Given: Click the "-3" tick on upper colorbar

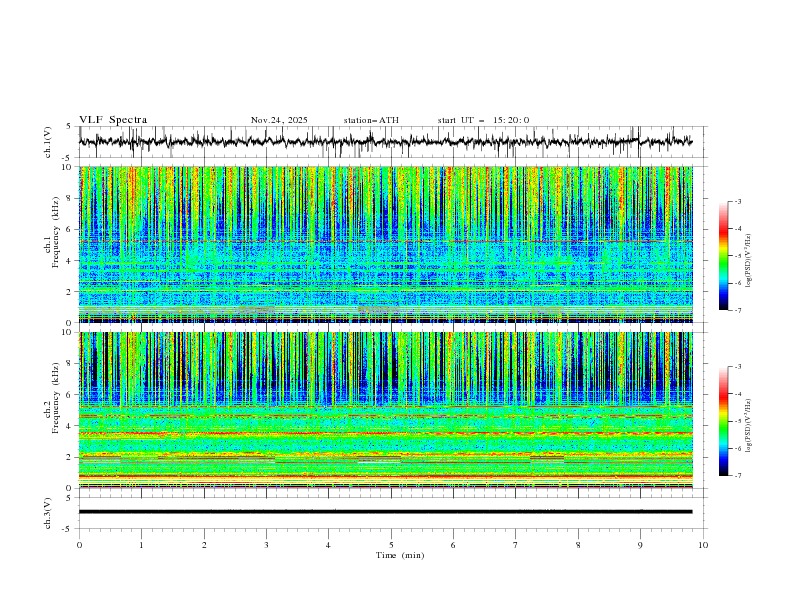Looking at the screenshot, I should click(738, 201).
